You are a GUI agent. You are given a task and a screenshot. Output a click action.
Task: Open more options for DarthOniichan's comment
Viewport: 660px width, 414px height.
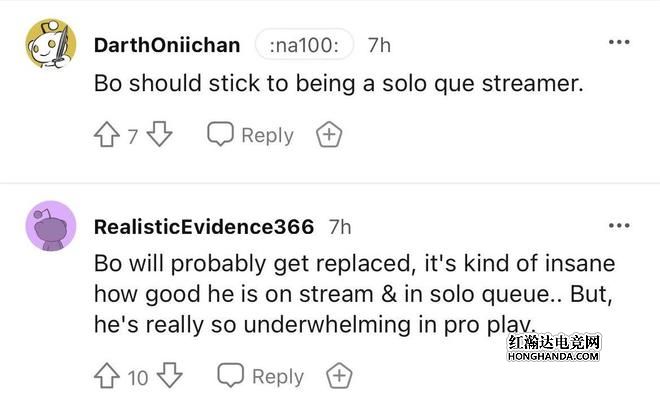619,43
